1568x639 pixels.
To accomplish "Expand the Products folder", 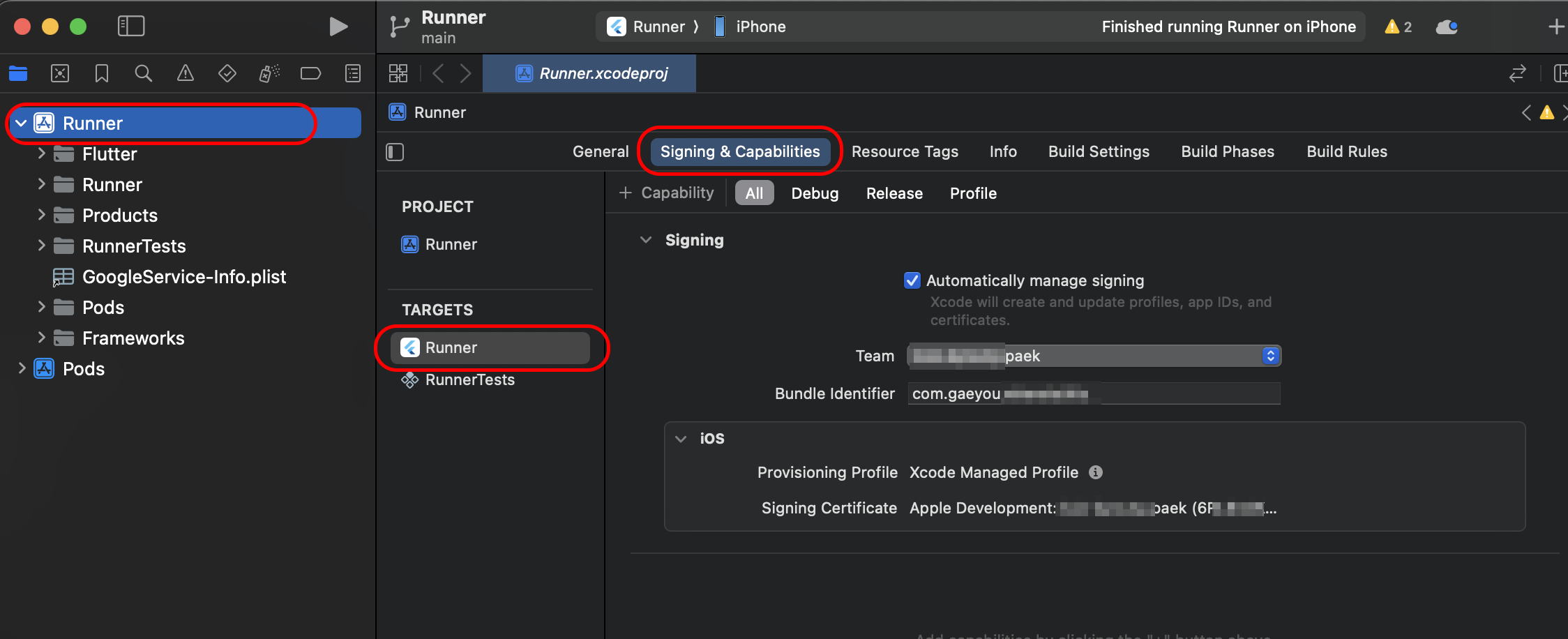I will (x=41, y=215).
